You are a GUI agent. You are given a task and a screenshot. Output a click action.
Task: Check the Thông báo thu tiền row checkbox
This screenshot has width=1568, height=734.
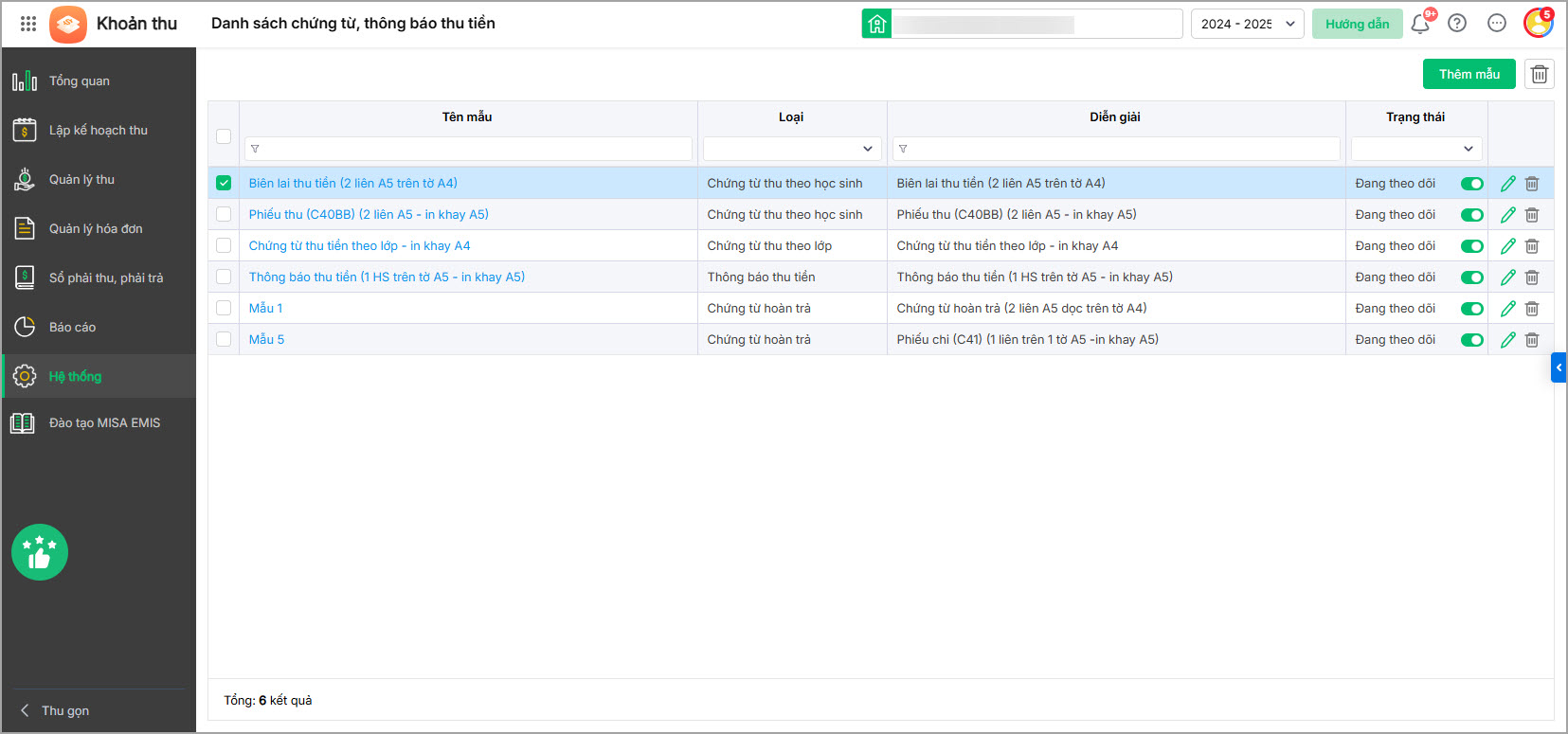224,277
